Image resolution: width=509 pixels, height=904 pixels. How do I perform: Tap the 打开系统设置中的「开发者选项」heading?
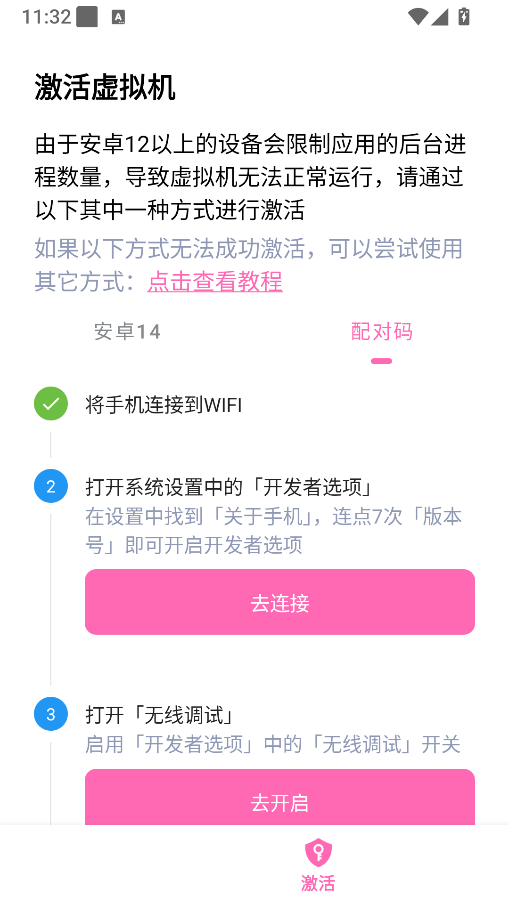tap(230, 487)
